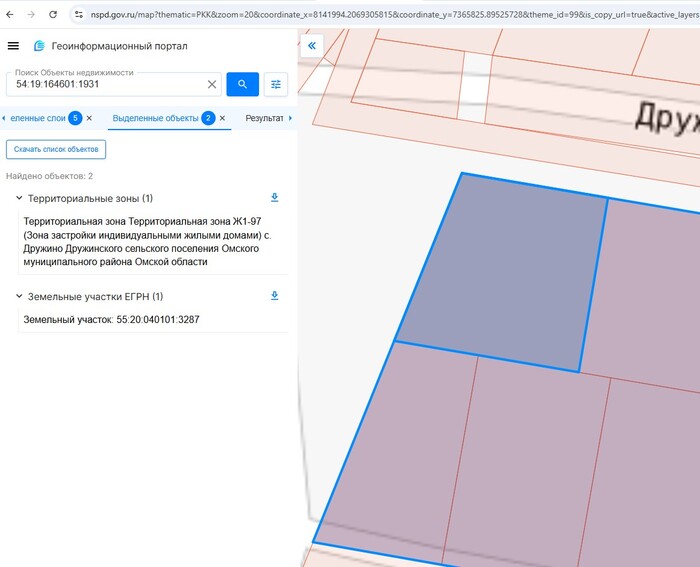Close the еленные слои tab
Image resolution: width=700 pixels, height=567 pixels.
[89, 118]
